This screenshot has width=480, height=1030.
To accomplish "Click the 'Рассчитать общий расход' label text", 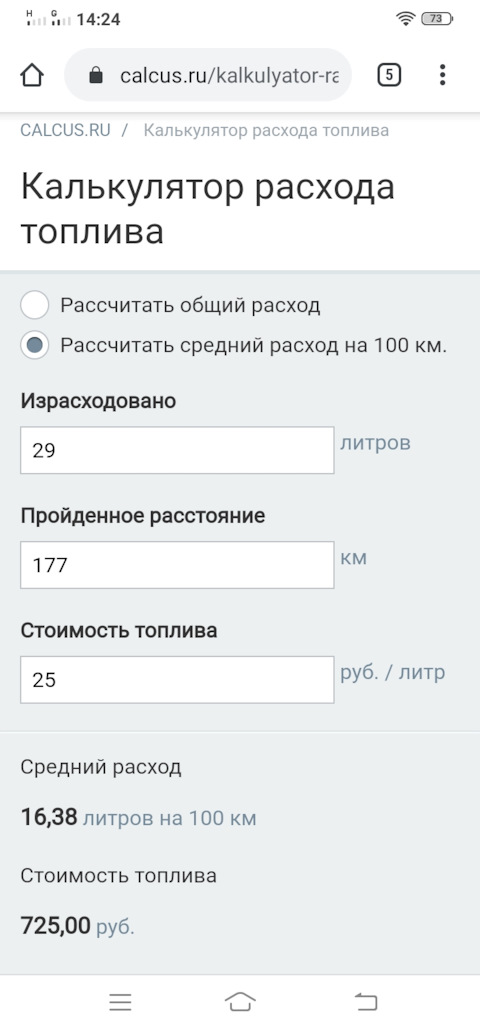I will (x=190, y=305).
